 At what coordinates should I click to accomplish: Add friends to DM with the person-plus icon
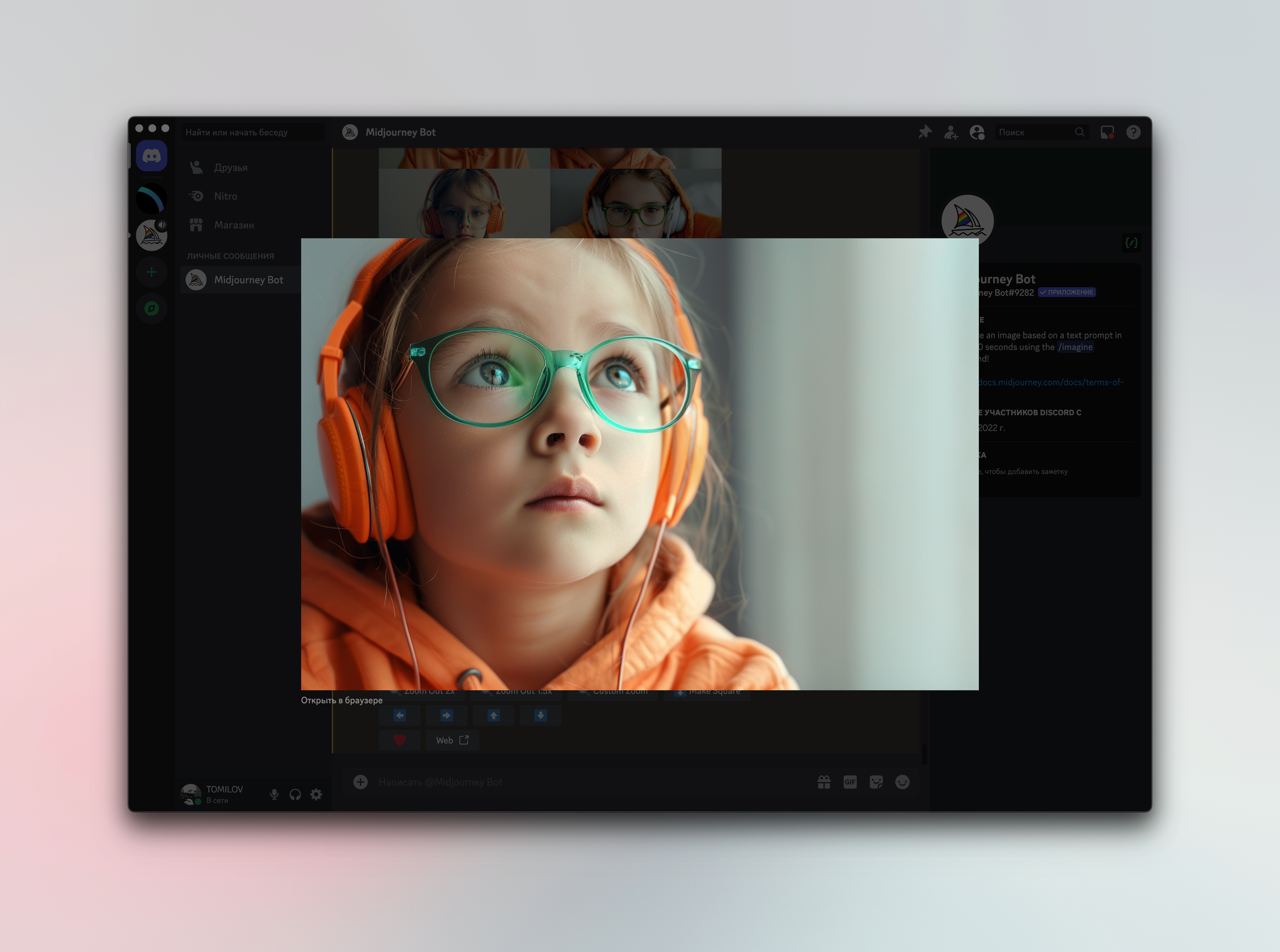[951, 132]
